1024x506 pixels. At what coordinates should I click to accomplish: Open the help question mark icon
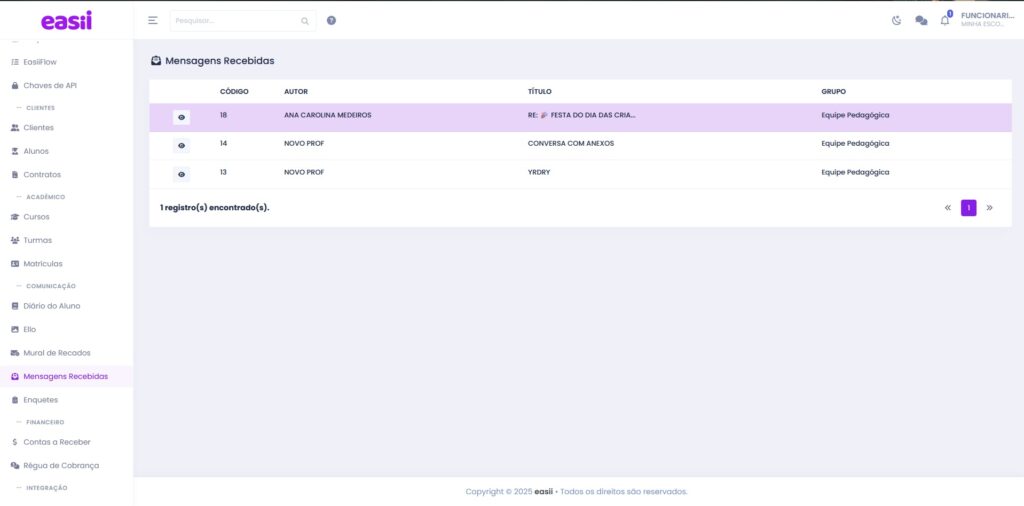point(331,20)
